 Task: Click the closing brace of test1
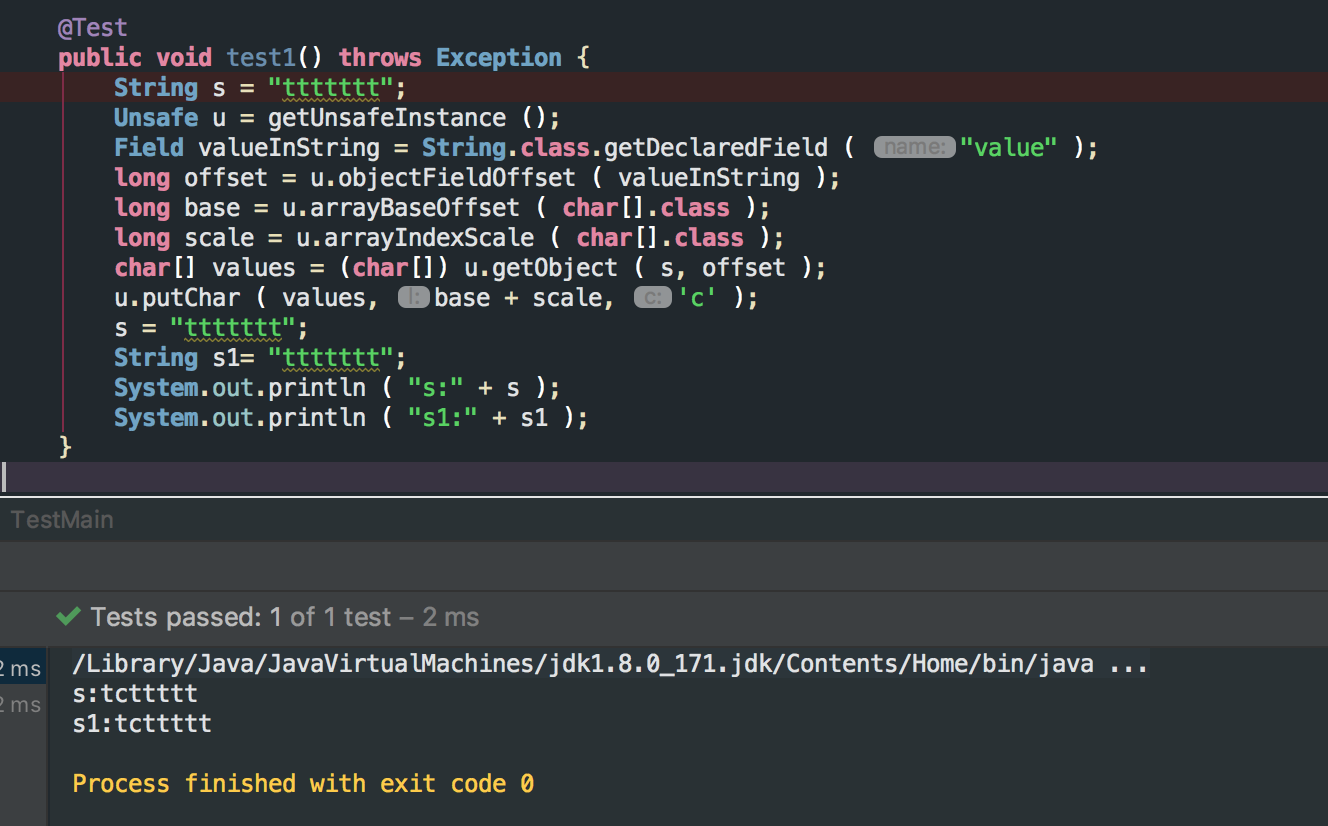click(x=65, y=446)
